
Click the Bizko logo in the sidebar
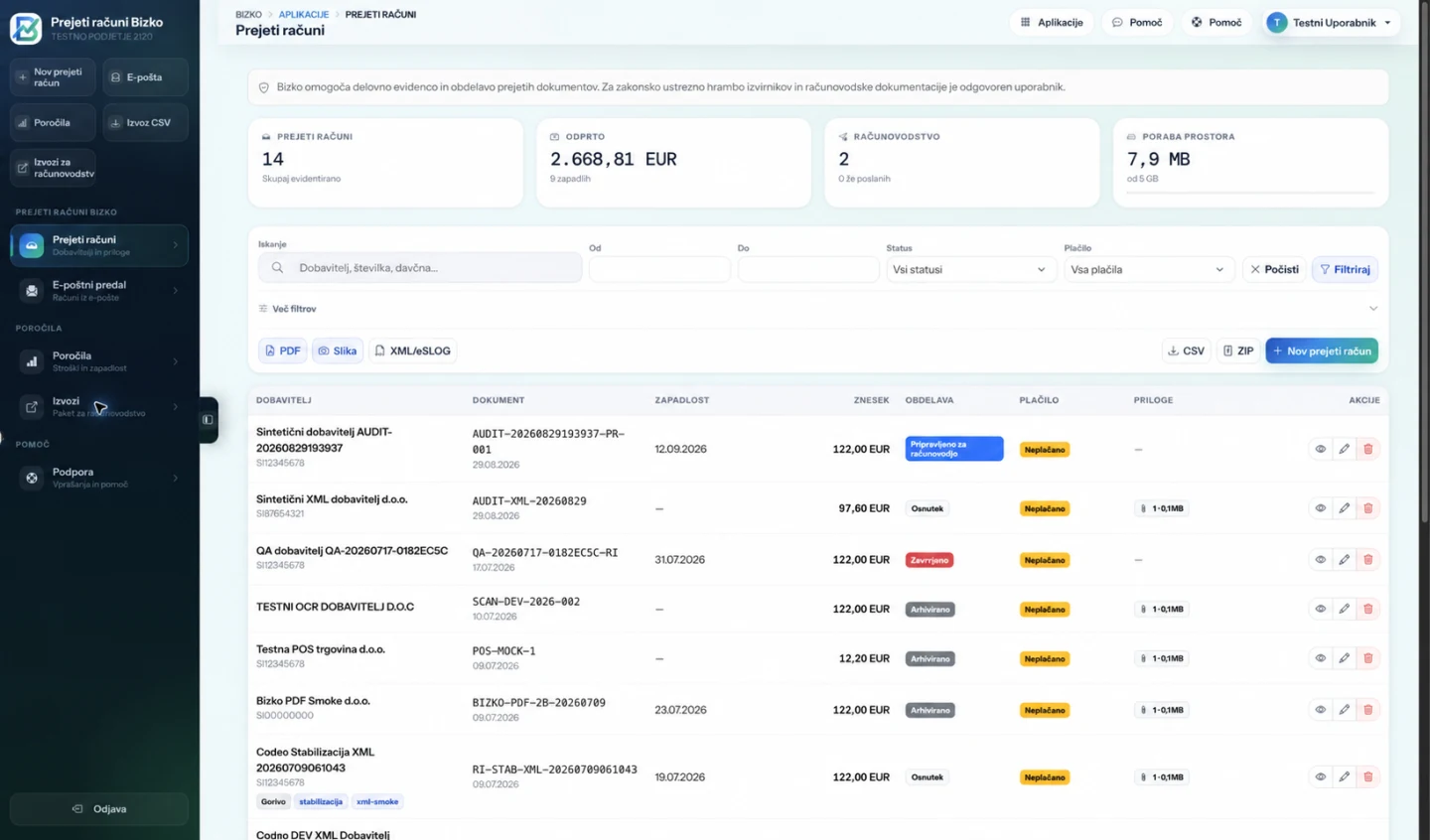click(26, 29)
